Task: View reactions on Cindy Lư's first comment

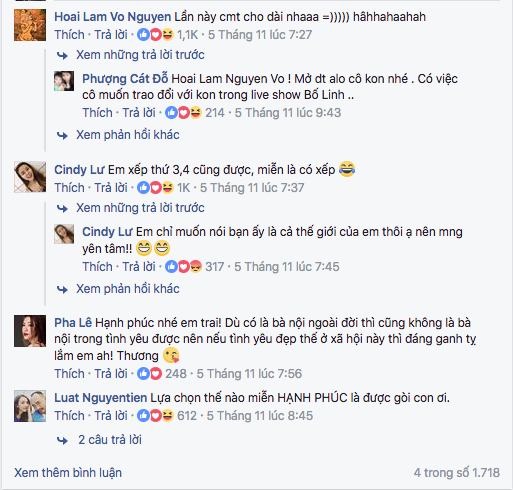Action: click(x=156, y=188)
